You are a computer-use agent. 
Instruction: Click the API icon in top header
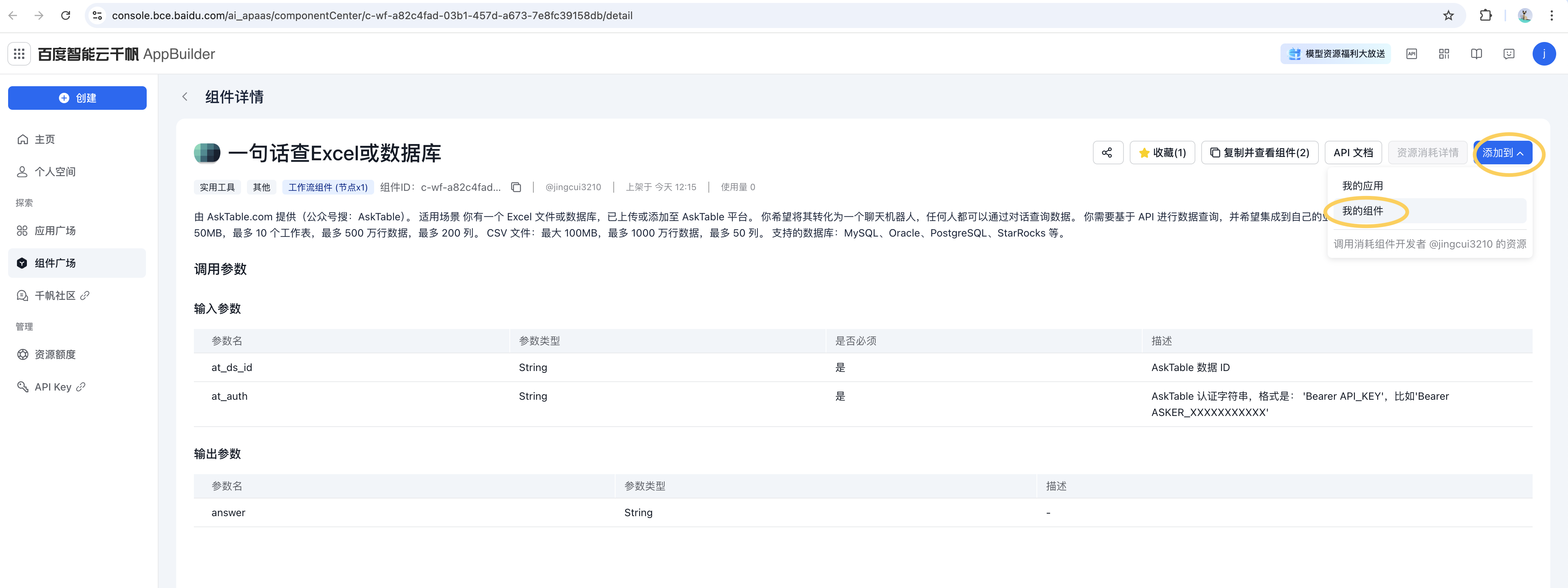click(1412, 54)
